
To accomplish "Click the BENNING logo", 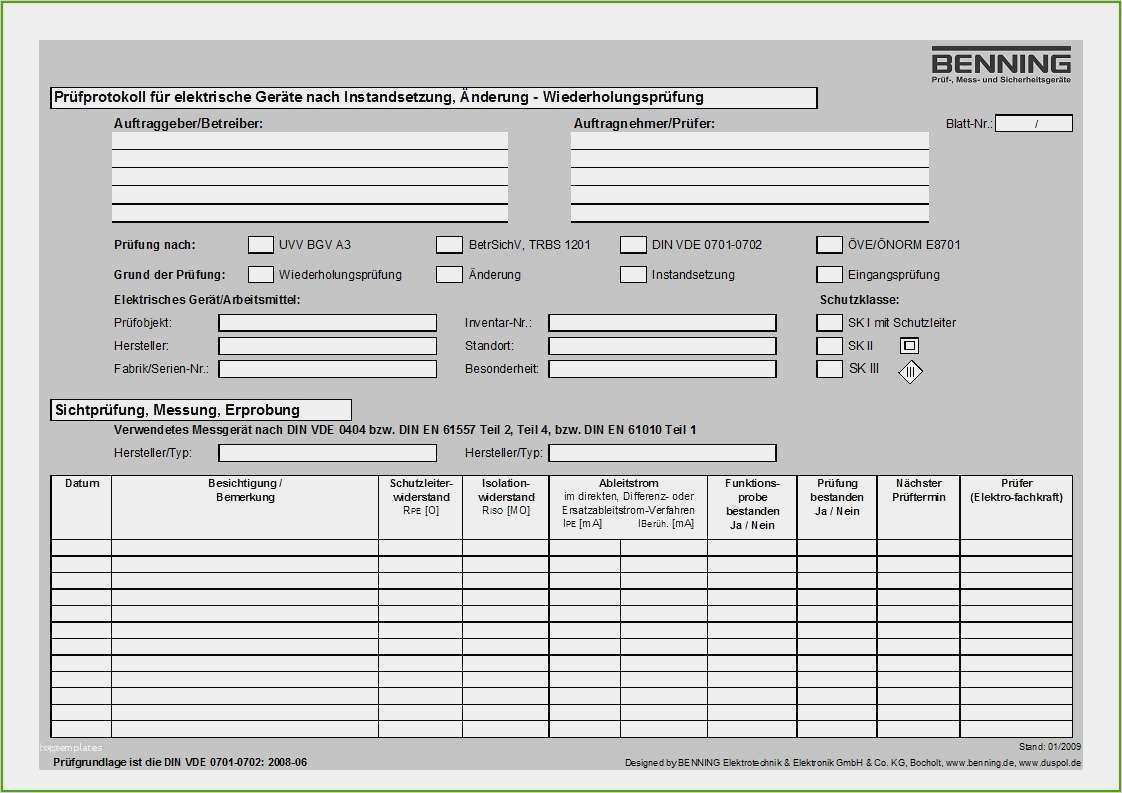I will (1001, 65).
